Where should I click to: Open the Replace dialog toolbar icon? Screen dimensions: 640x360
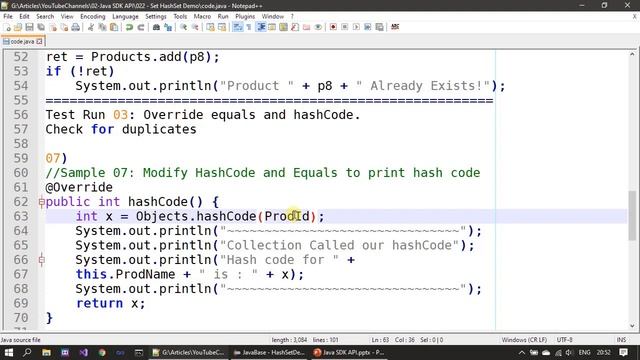pos(168,27)
